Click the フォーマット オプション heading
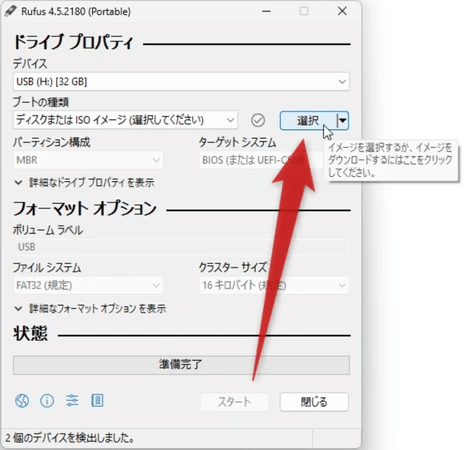The width and height of the screenshot is (467, 450). click(85, 208)
